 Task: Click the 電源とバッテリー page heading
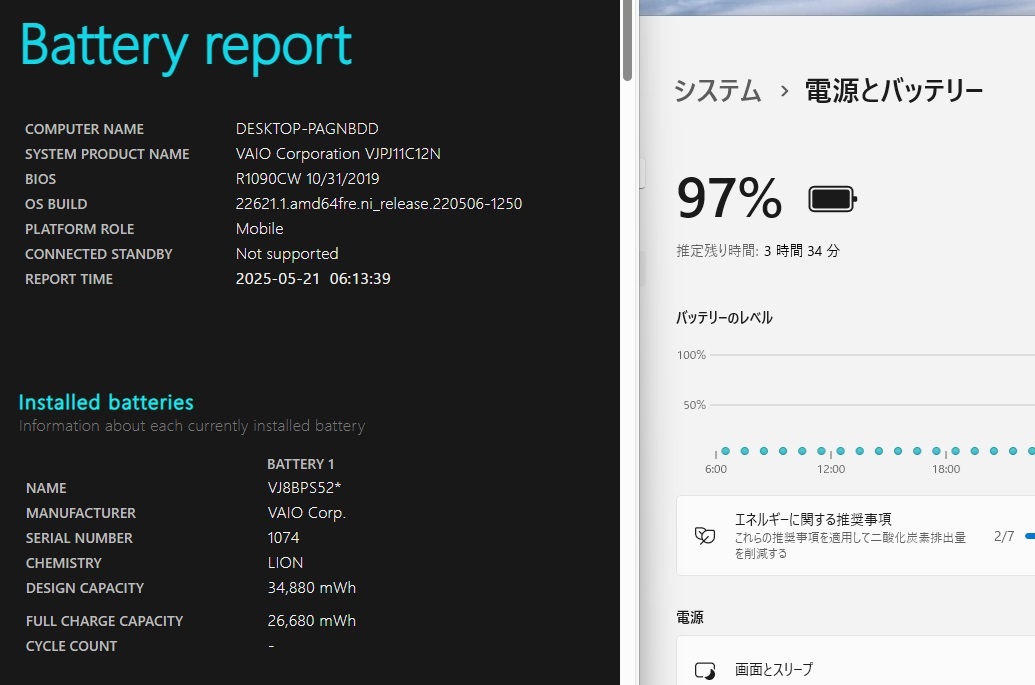point(894,90)
